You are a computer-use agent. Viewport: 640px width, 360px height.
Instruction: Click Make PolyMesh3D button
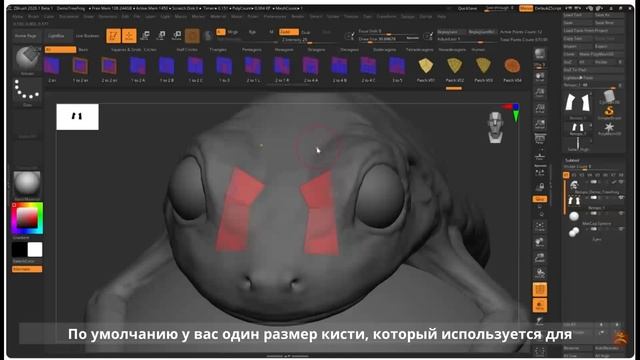coord(601,54)
